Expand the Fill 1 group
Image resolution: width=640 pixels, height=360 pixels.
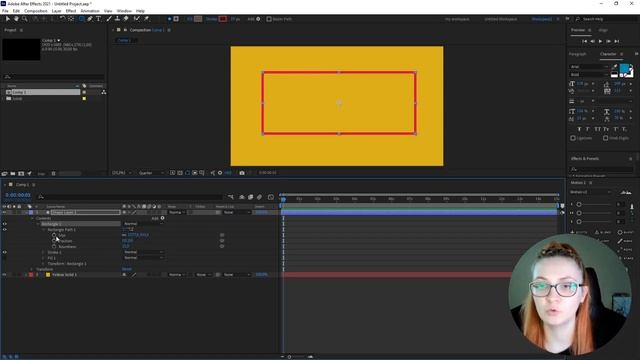pos(44,258)
